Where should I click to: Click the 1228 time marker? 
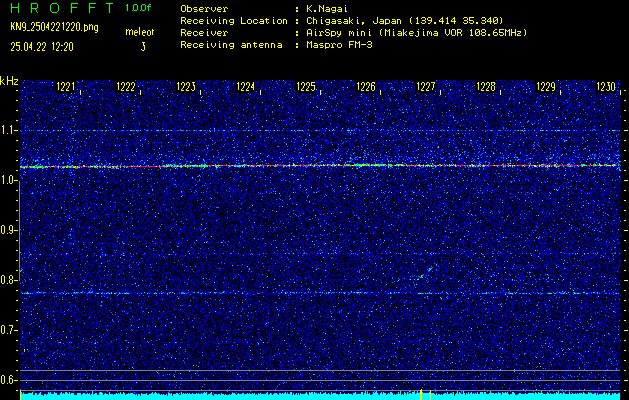coord(486,87)
